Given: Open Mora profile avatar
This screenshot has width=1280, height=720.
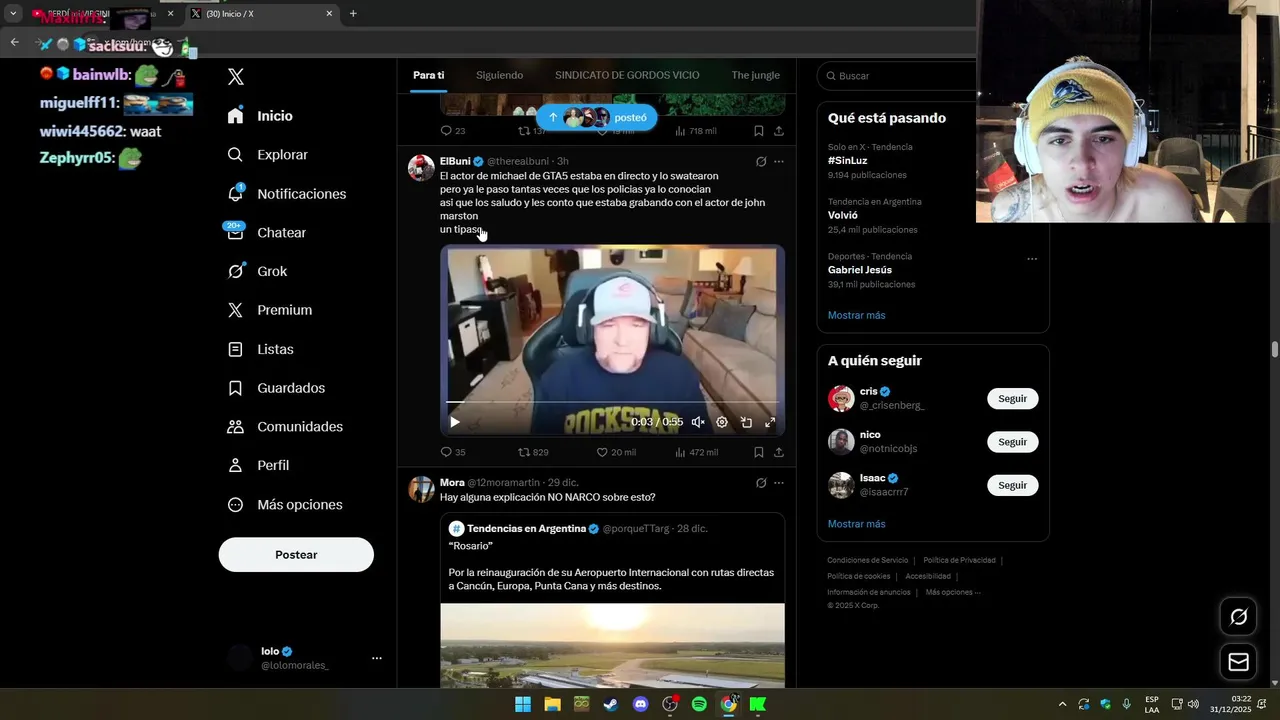Looking at the screenshot, I should [421, 489].
